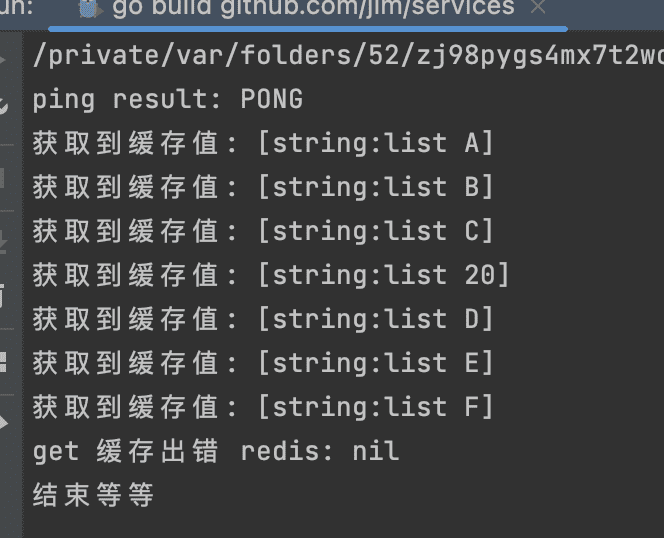Open the layout options grid icon
The height and width of the screenshot is (538, 664).
[x=3, y=362]
